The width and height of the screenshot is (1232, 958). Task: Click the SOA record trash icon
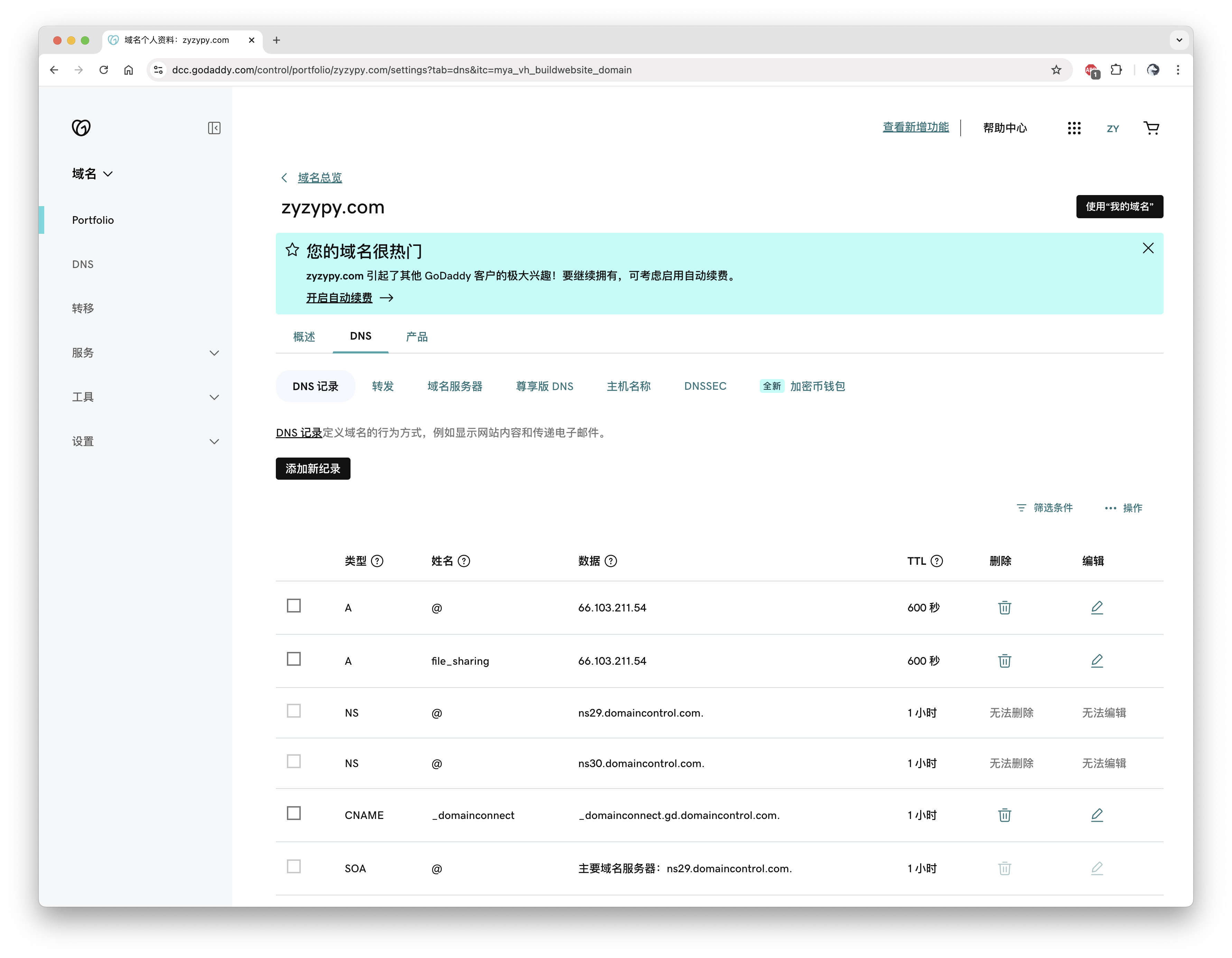click(x=1004, y=868)
